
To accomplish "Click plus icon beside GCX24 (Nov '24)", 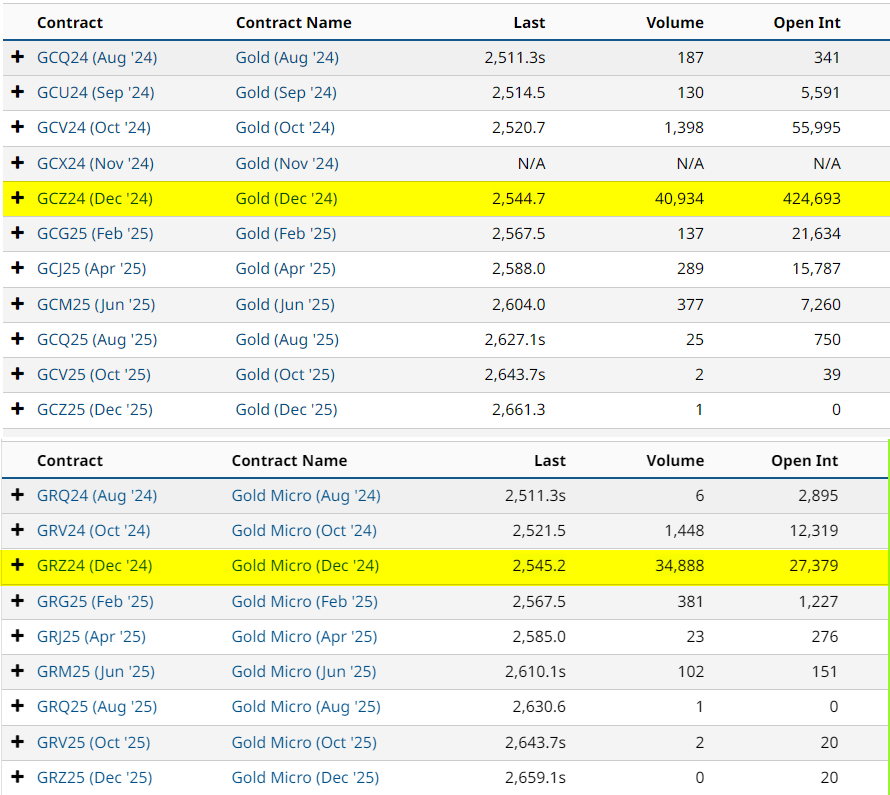I will pyautogui.click(x=17, y=163).
